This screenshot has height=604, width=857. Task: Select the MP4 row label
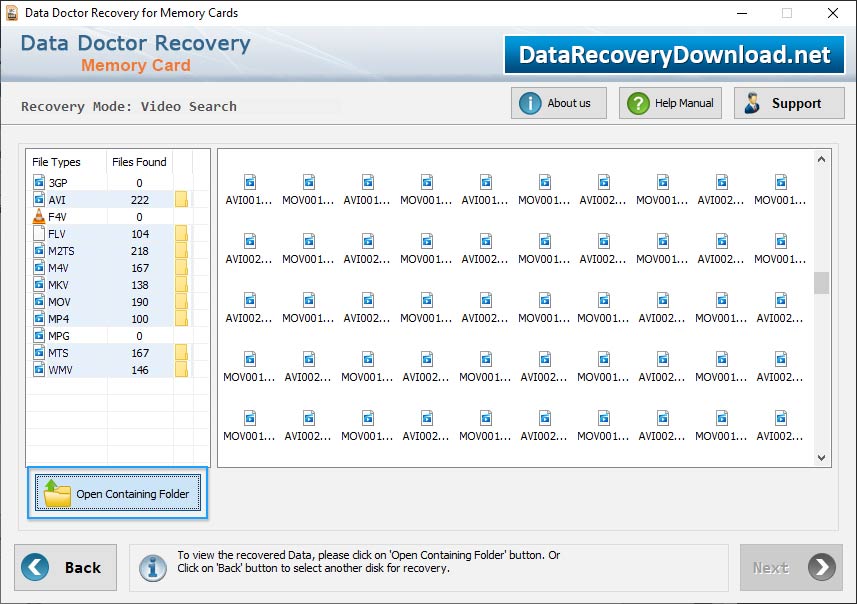coord(58,319)
